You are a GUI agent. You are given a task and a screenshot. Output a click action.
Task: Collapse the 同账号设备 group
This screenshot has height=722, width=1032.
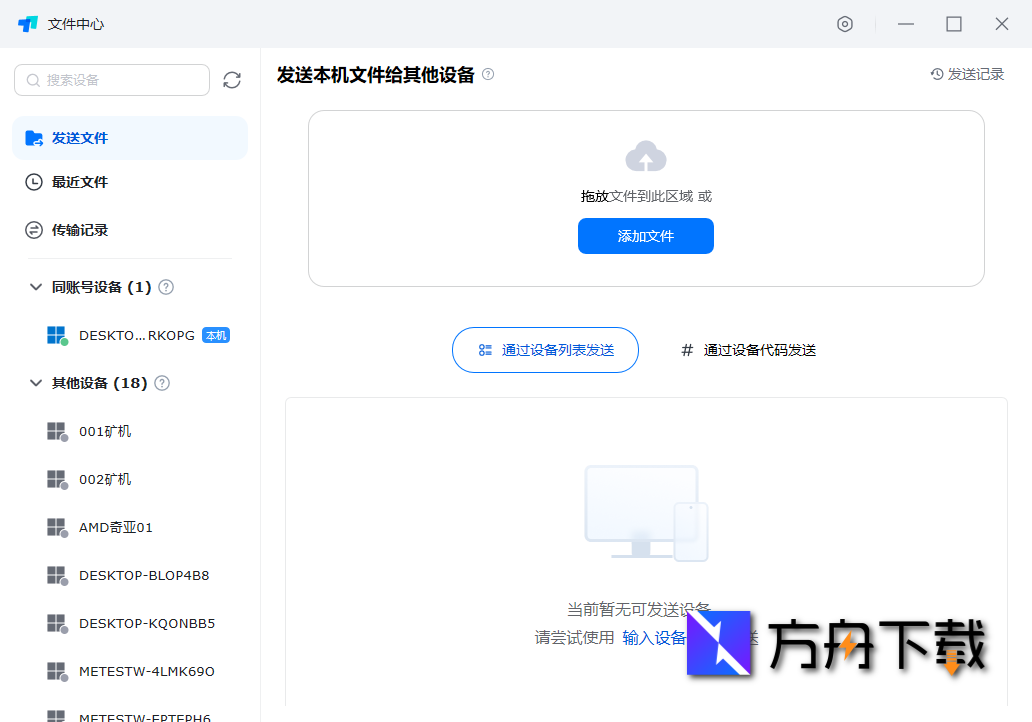[x=34, y=286]
